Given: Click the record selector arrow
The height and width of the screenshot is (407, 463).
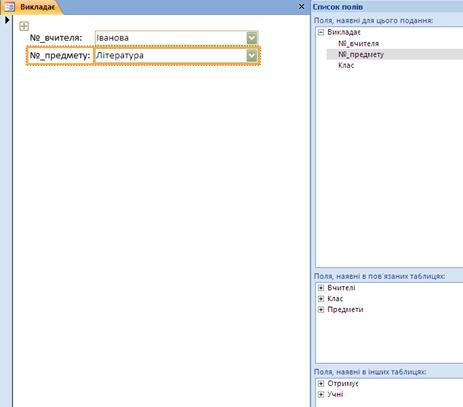Looking at the screenshot, I should click(7, 20).
